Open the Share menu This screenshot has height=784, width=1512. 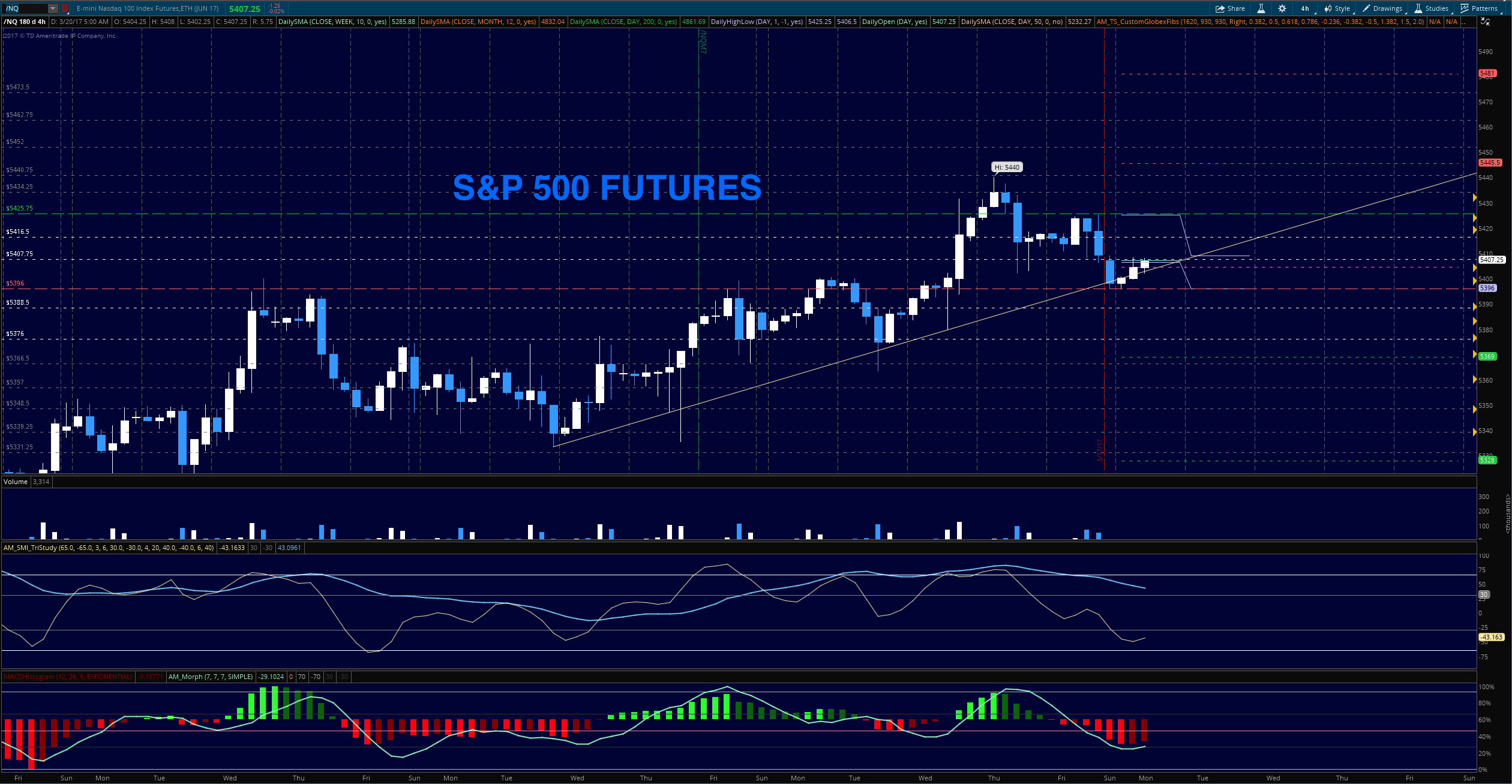(1230, 8)
